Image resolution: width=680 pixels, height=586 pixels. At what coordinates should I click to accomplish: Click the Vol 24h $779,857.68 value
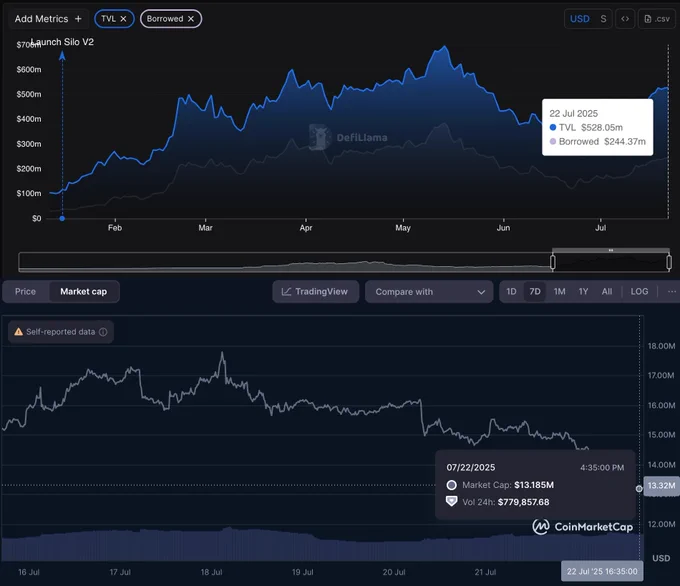click(x=523, y=502)
